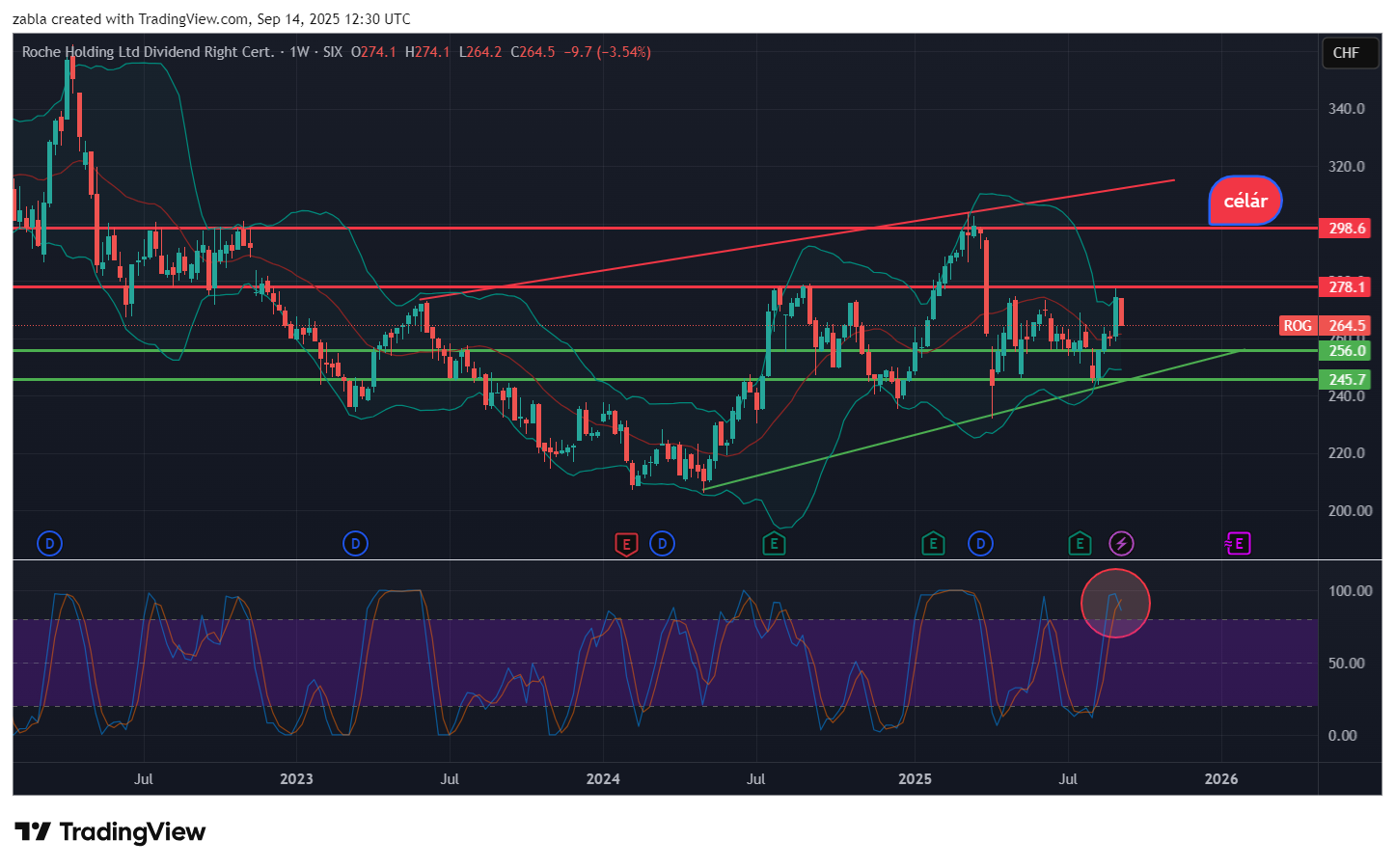Click the dividend marker nearest the 2023 label
1395x868 pixels.
pos(355,544)
